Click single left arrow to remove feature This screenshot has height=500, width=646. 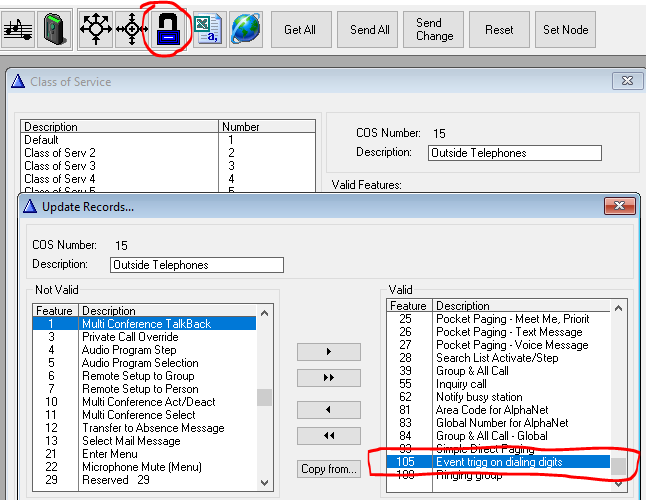point(329,410)
